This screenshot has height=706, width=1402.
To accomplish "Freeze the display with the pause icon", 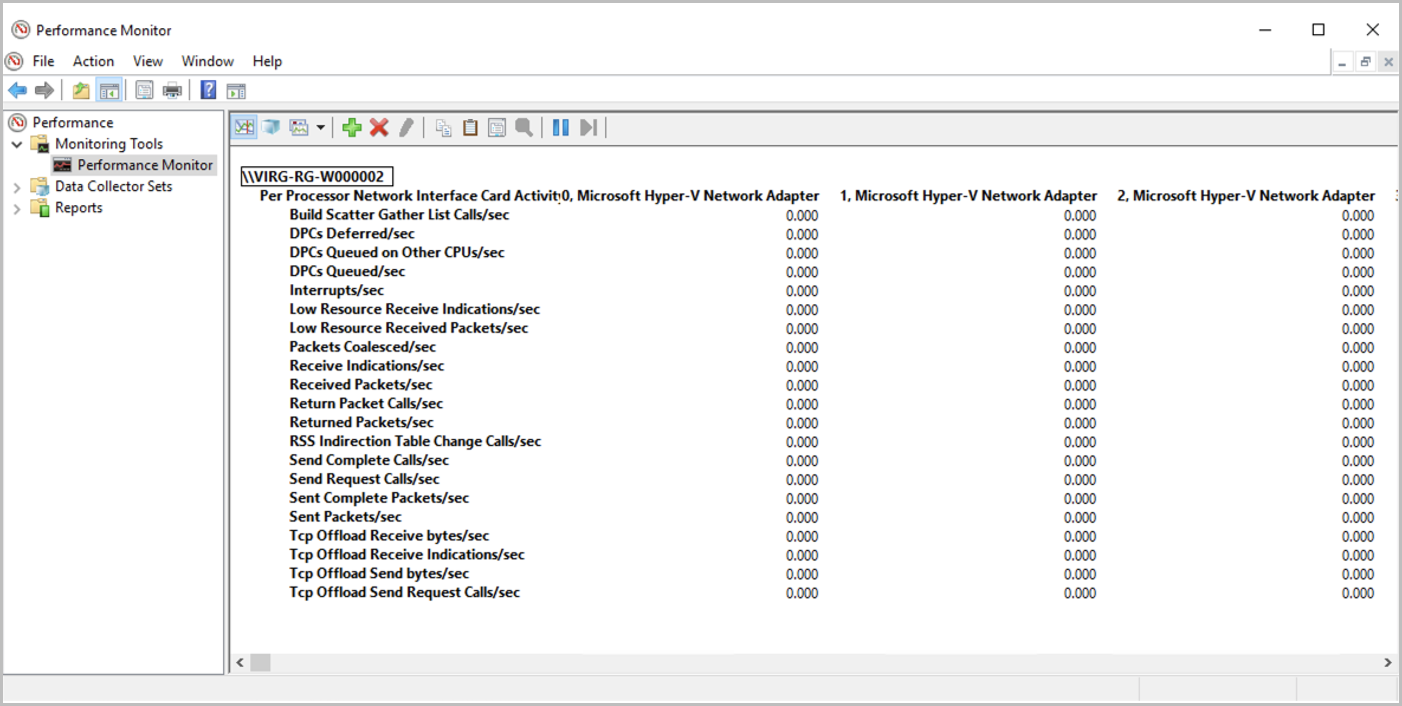I will click(561, 127).
